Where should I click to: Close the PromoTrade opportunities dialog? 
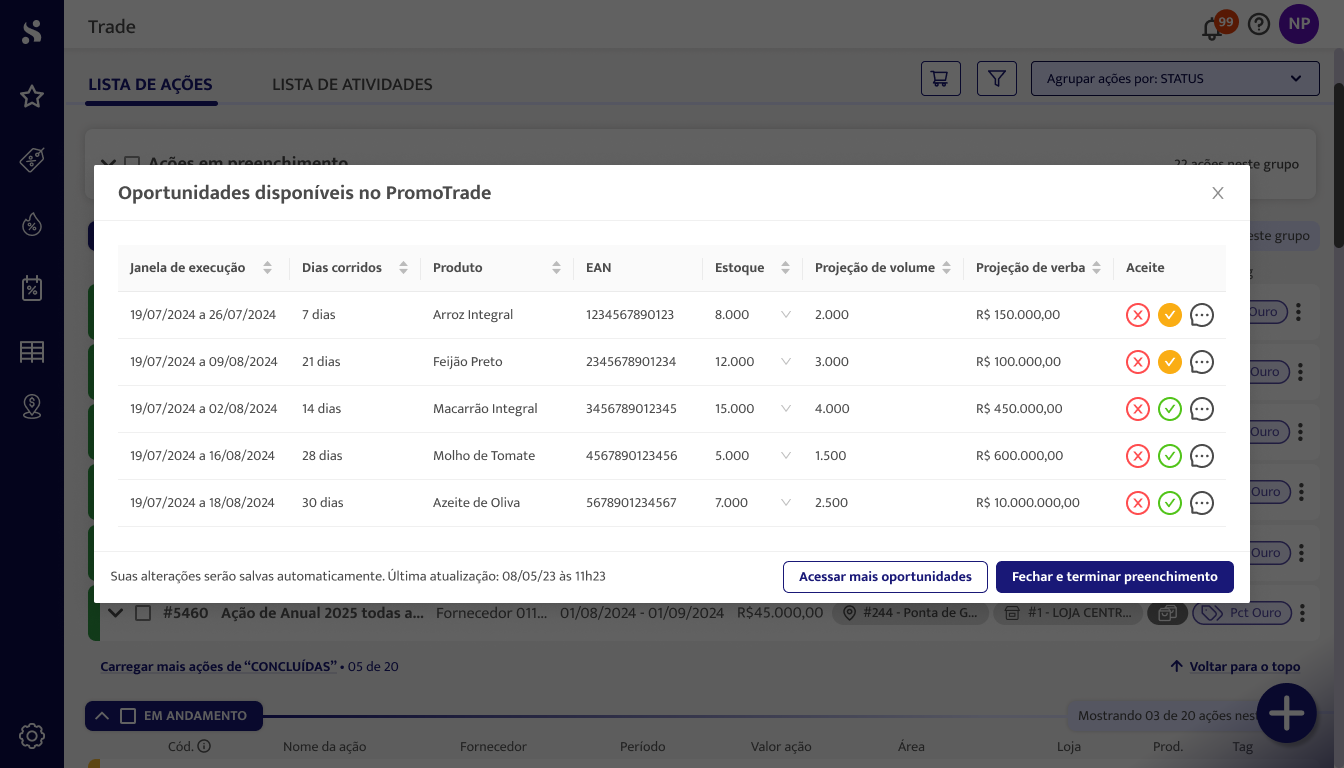(1218, 193)
